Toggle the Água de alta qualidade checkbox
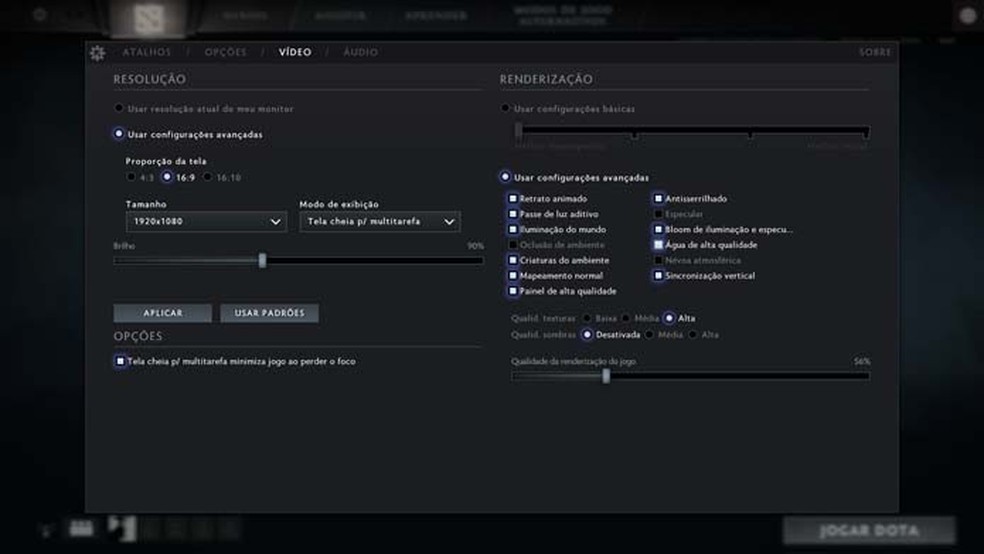 (x=658, y=245)
